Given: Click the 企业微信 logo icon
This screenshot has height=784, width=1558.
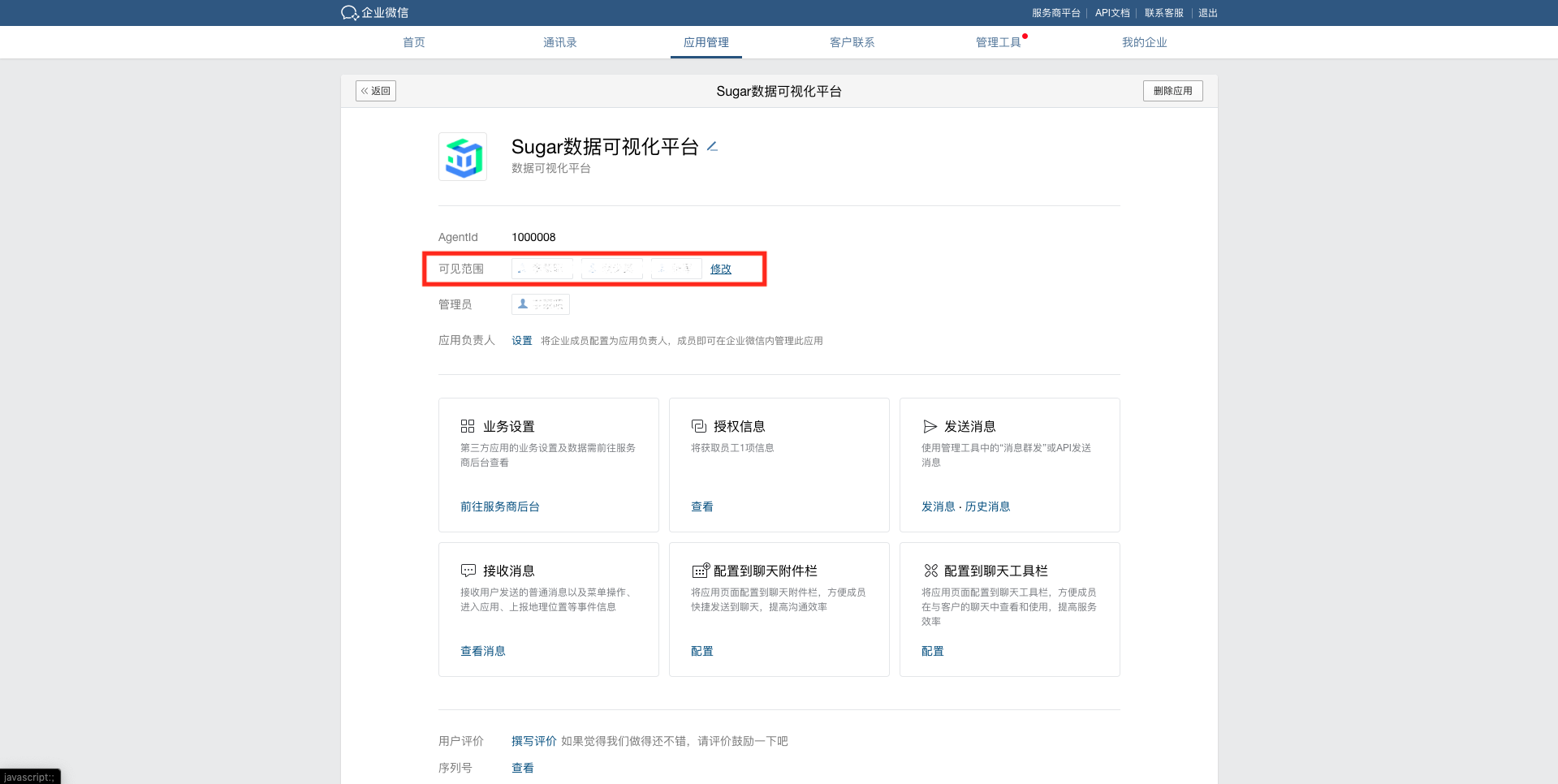Looking at the screenshot, I should point(350,13).
